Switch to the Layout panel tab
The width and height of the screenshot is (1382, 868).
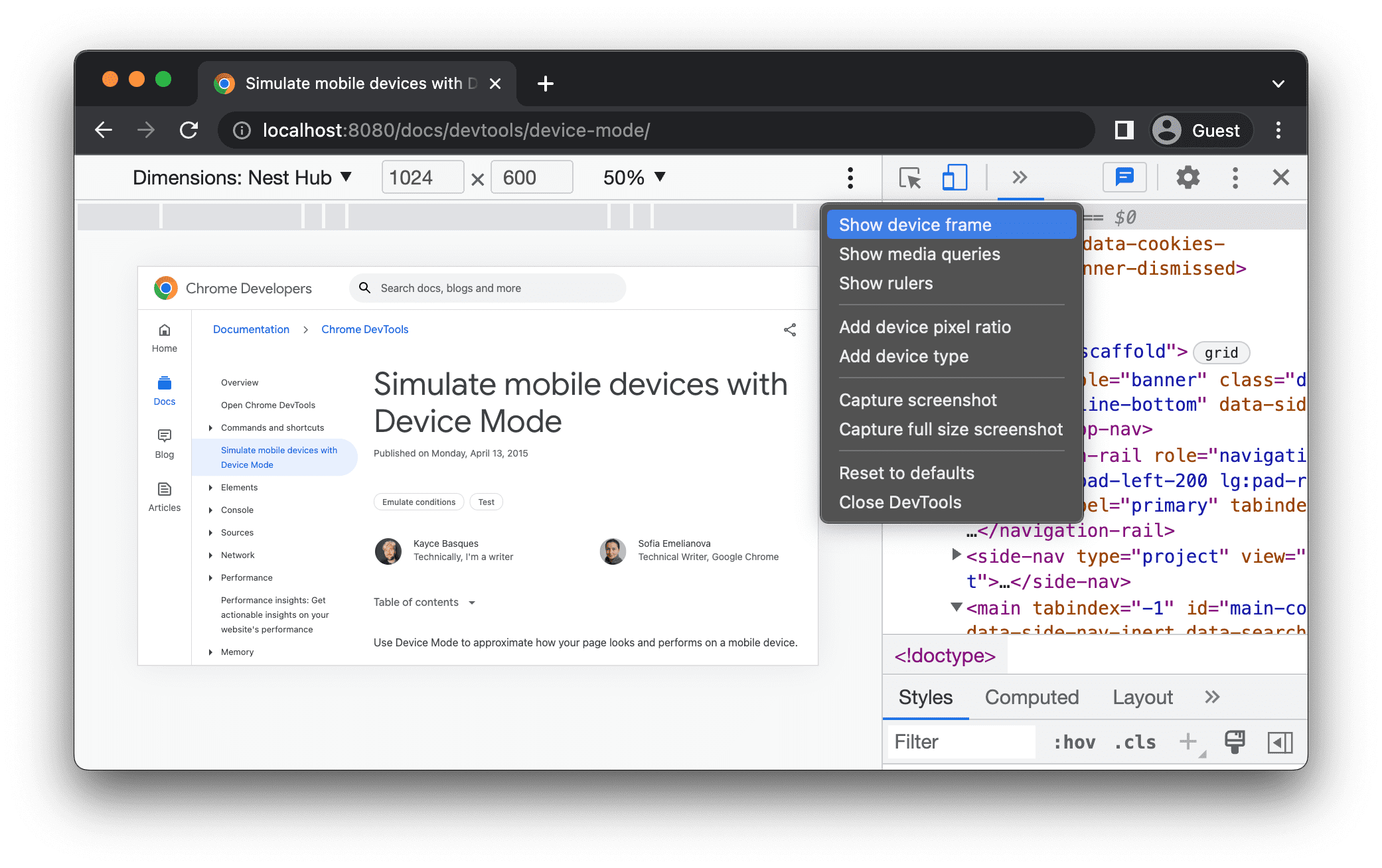coord(1145,697)
